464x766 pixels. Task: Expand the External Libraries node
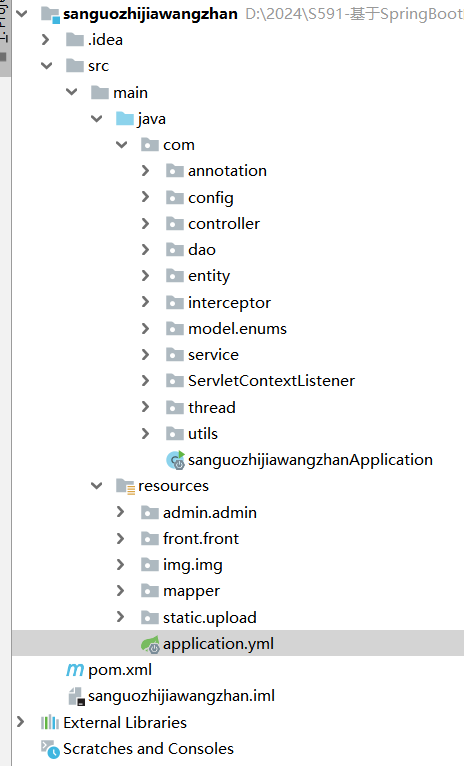pos(21,722)
